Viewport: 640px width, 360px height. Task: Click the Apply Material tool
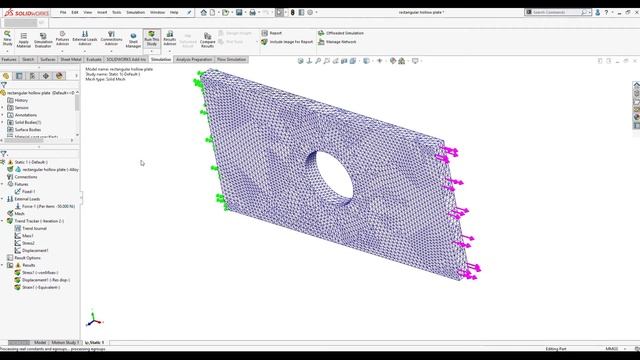click(x=24, y=40)
